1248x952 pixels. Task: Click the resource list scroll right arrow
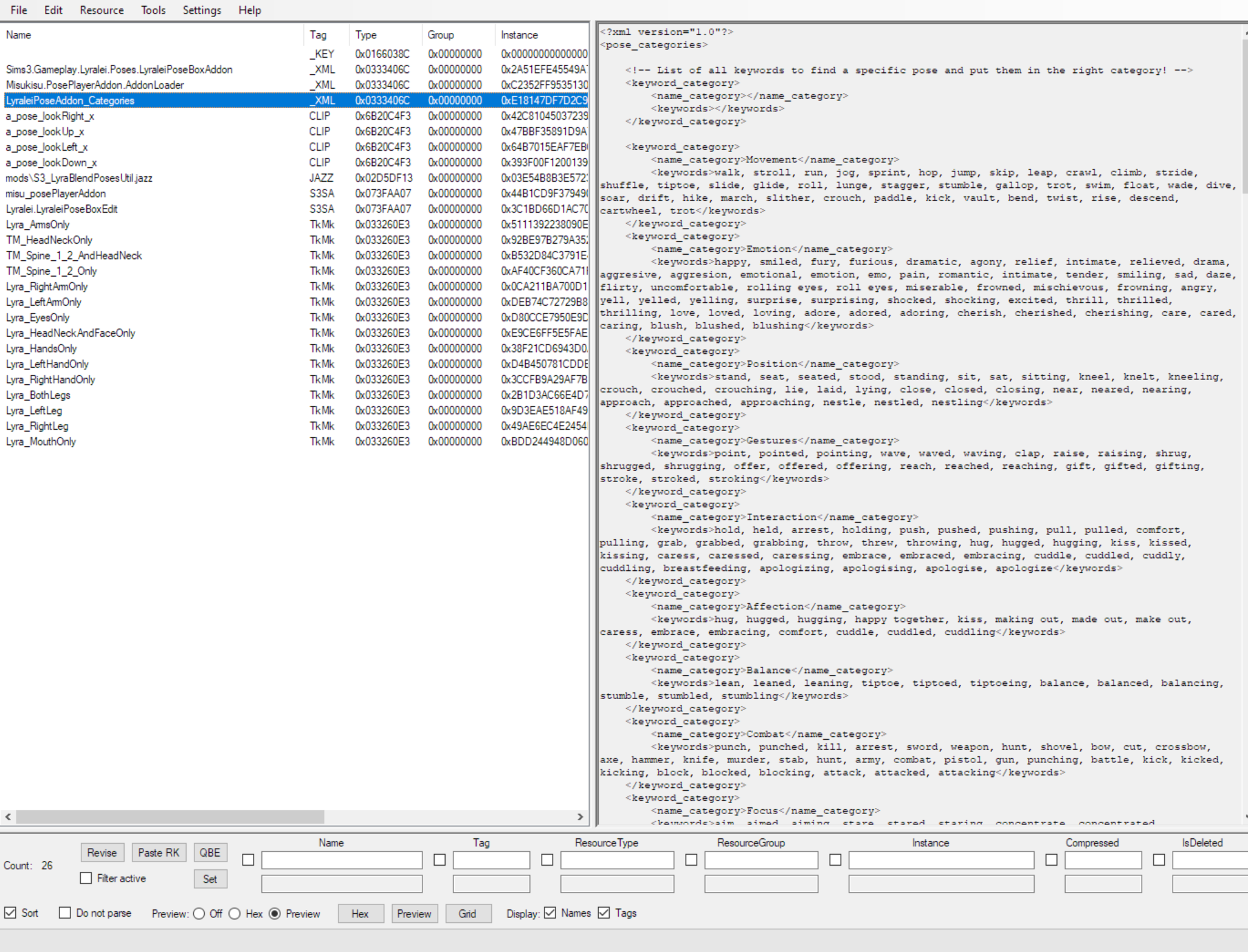(580, 816)
